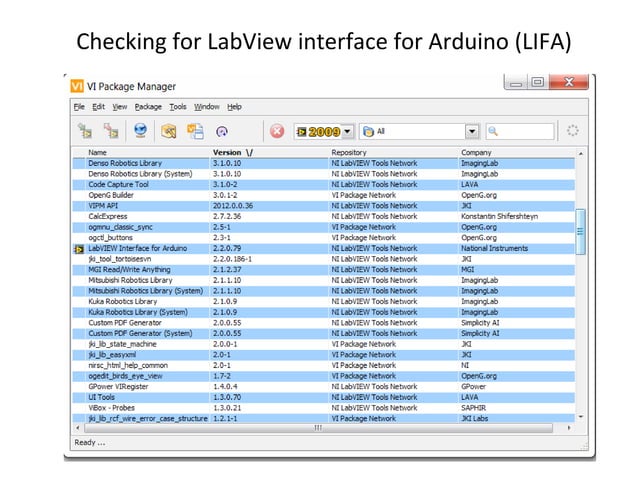Viewport: 638px width, 478px height.
Task: Click the Install Package toolbar icon
Action: click(x=85, y=131)
